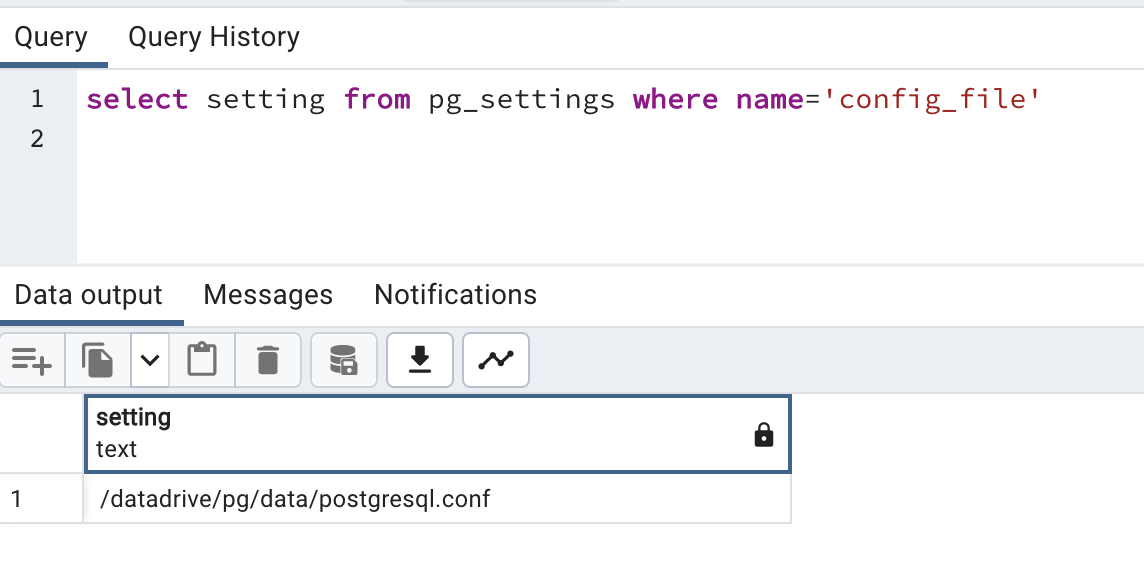1144x574 pixels.
Task: Click the Paste clipboard icon
Action: tap(202, 360)
